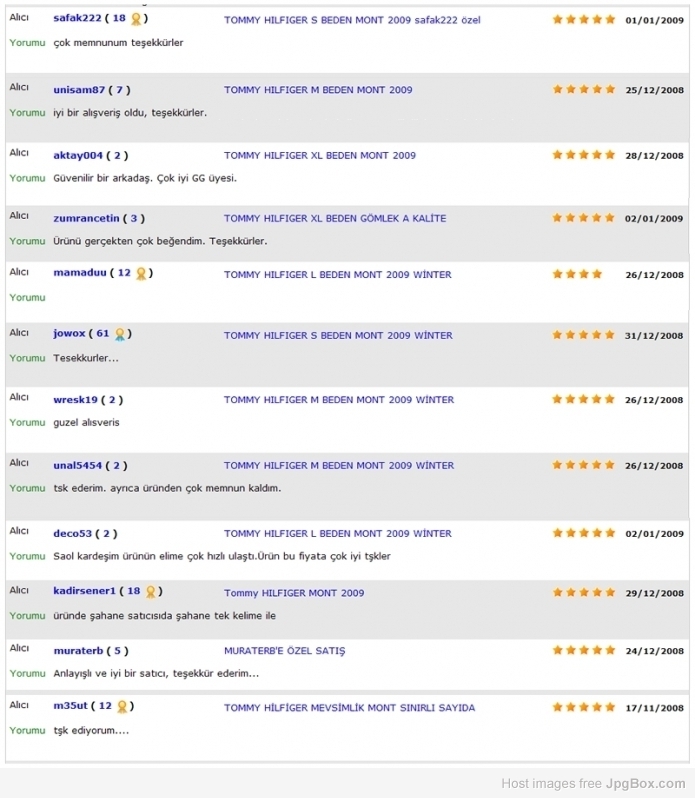Screen dimensions: 695x798
Task: Open buyer profile safak222
Action: point(77,18)
